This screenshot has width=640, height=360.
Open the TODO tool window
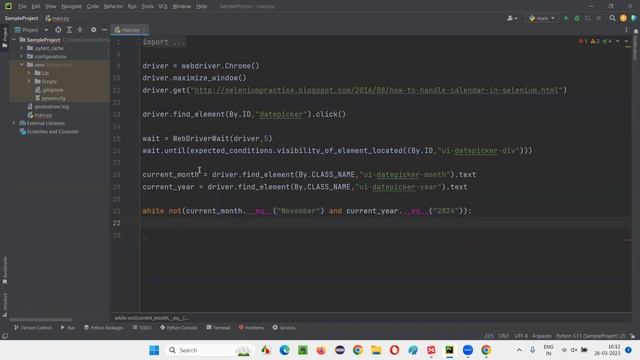(x=142, y=328)
